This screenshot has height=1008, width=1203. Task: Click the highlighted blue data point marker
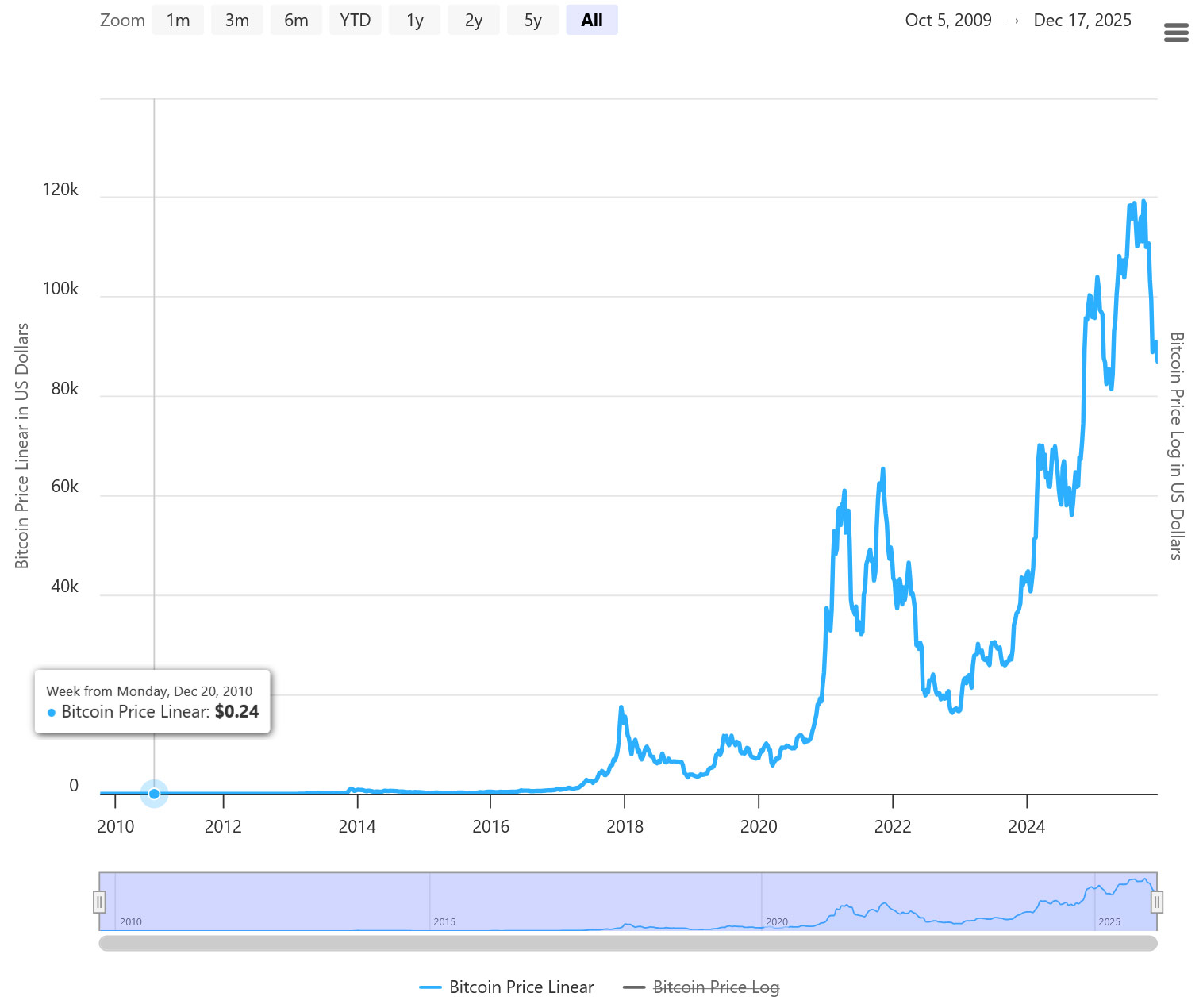[154, 793]
